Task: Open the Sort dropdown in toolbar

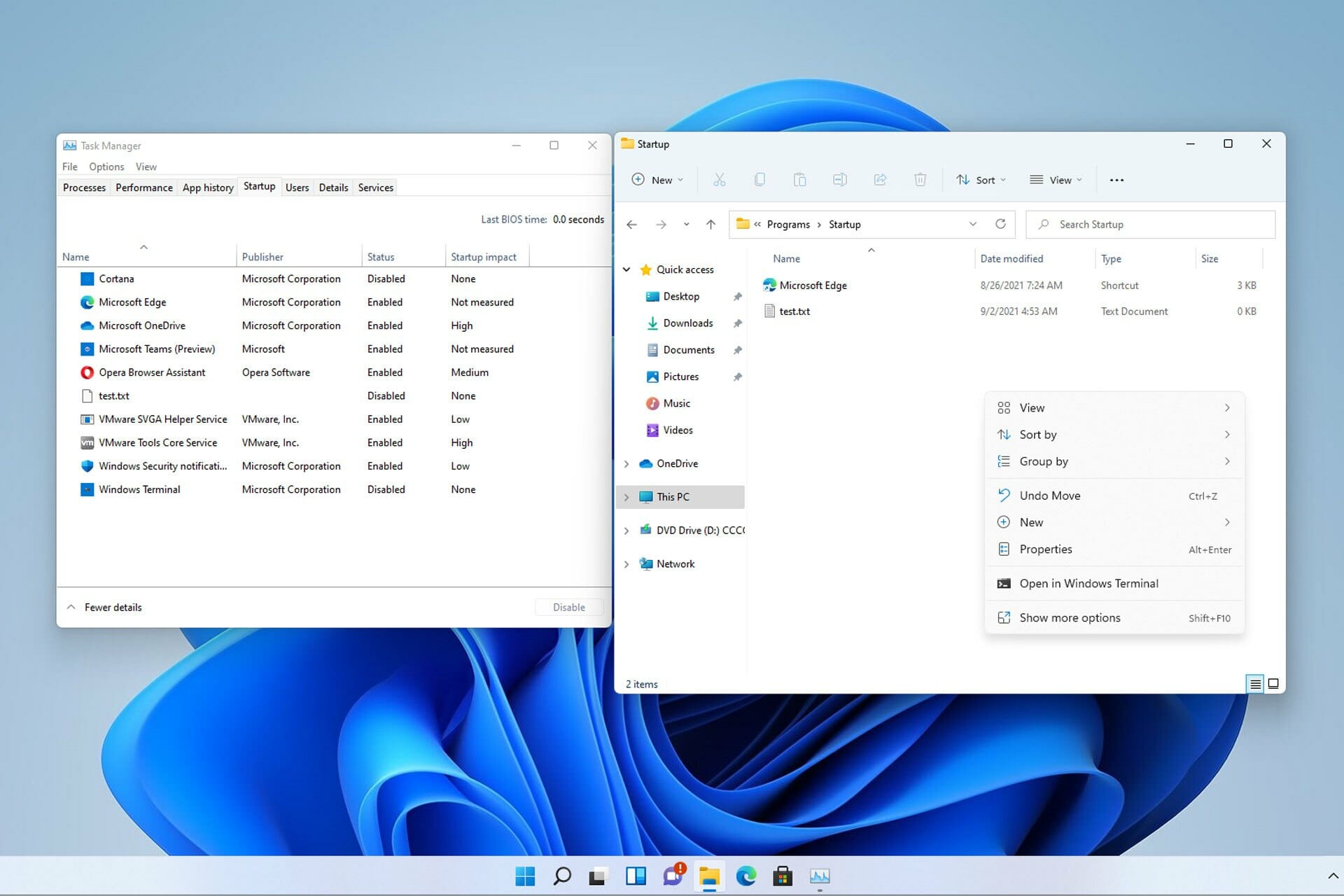Action: click(x=981, y=180)
